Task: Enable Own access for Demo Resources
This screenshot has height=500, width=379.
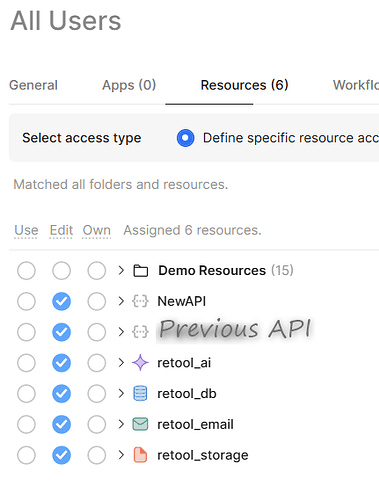Action: 97,271
